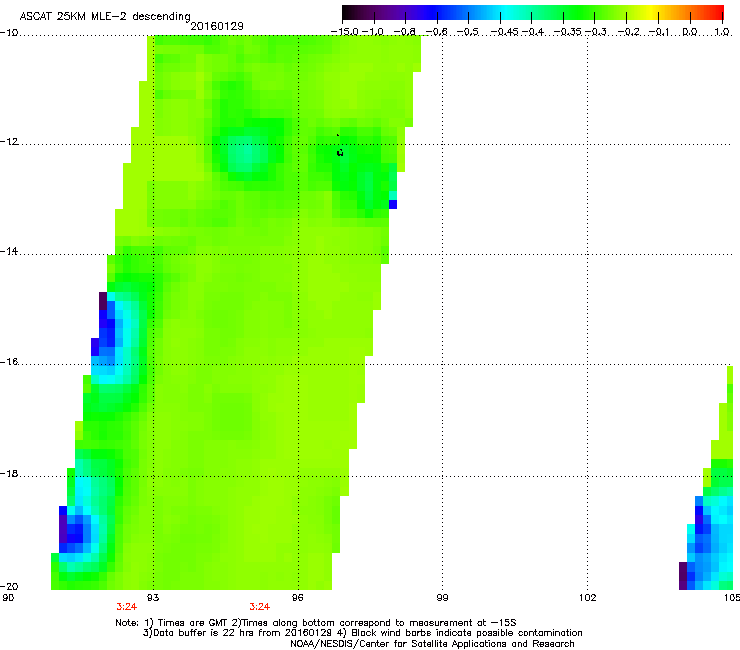Click colorbar label -0.2

coord(628,32)
